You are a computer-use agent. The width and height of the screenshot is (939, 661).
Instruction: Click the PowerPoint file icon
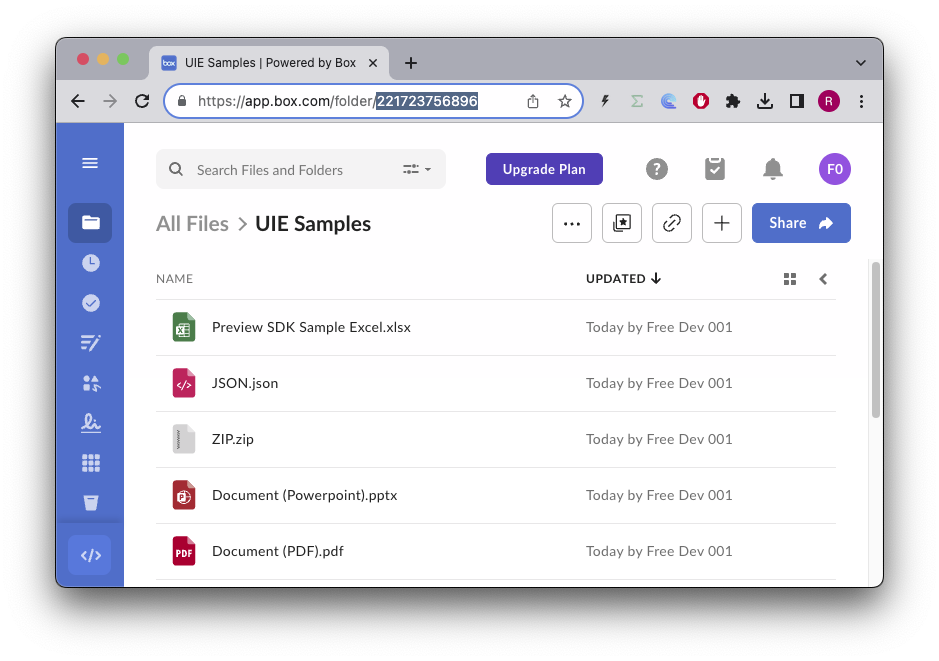coord(184,495)
